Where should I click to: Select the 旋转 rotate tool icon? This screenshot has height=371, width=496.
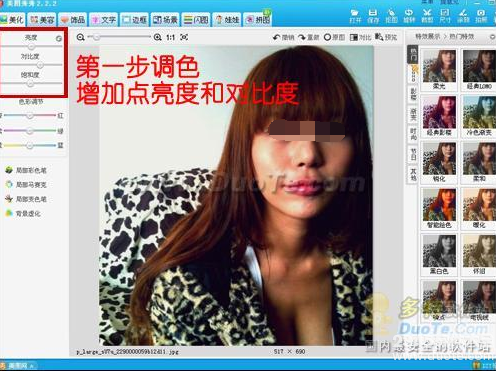pyautogui.click(x=409, y=16)
